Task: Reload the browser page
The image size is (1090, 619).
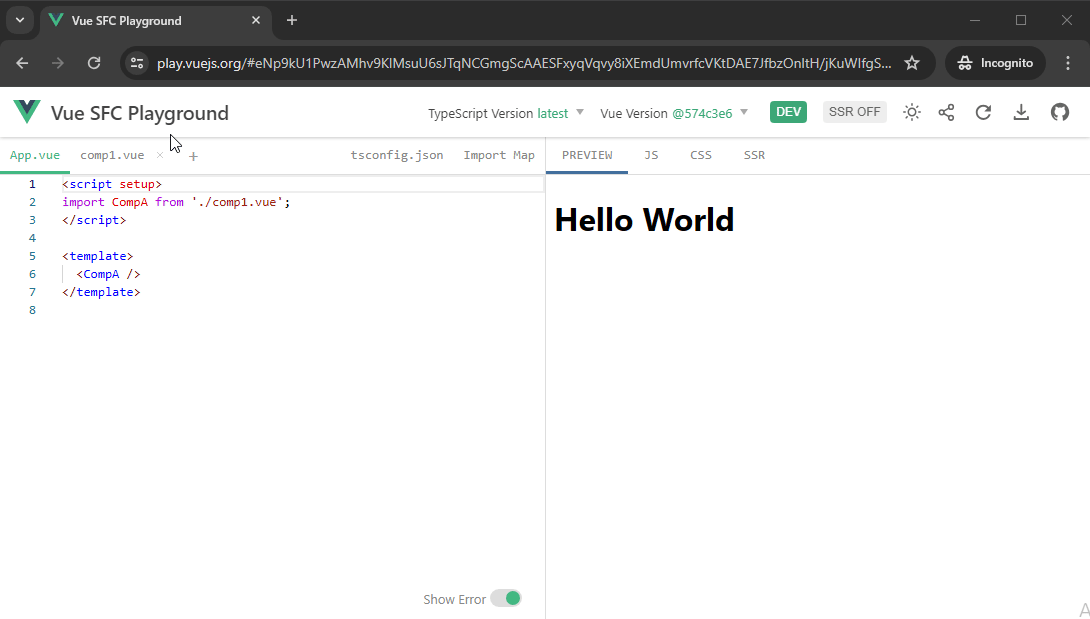Action: [94, 63]
